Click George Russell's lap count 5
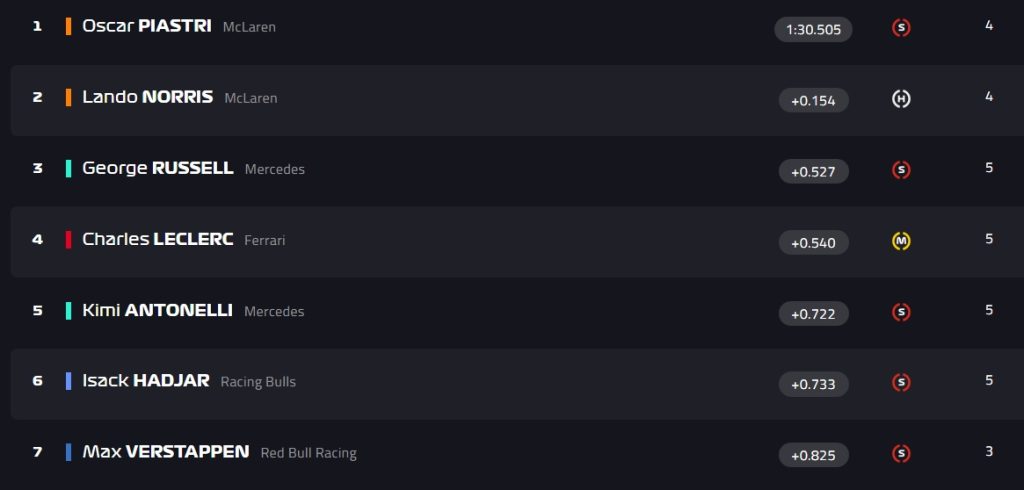This screenshot has height=490, width=1024. [989, 168]
